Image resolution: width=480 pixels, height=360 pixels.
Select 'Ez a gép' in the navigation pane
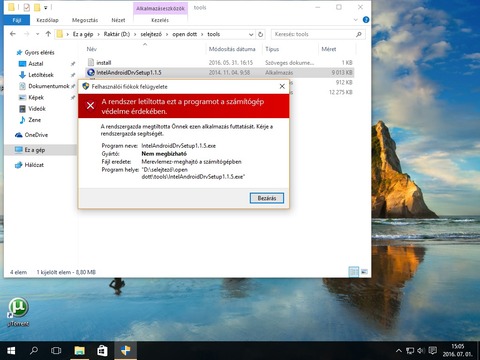point(34,150)
